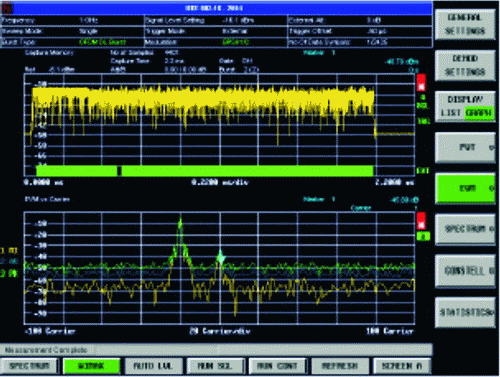Click the green burst bar under capture trace
500x377 pixels.
tap(205, 171)
